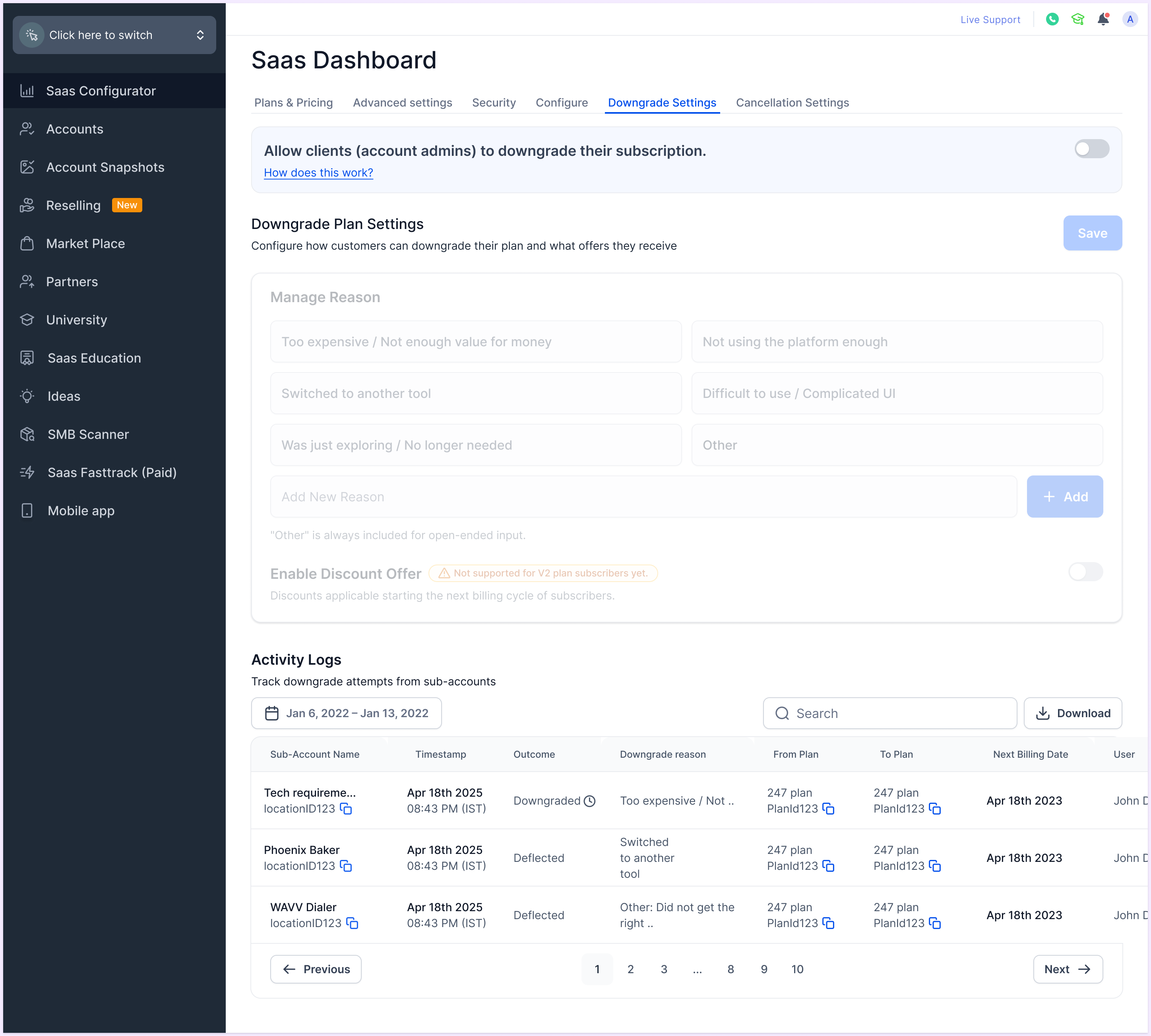Click the notification bell icon
This screenshot has height=1036, width=1151.
[x=1103, y=19]
